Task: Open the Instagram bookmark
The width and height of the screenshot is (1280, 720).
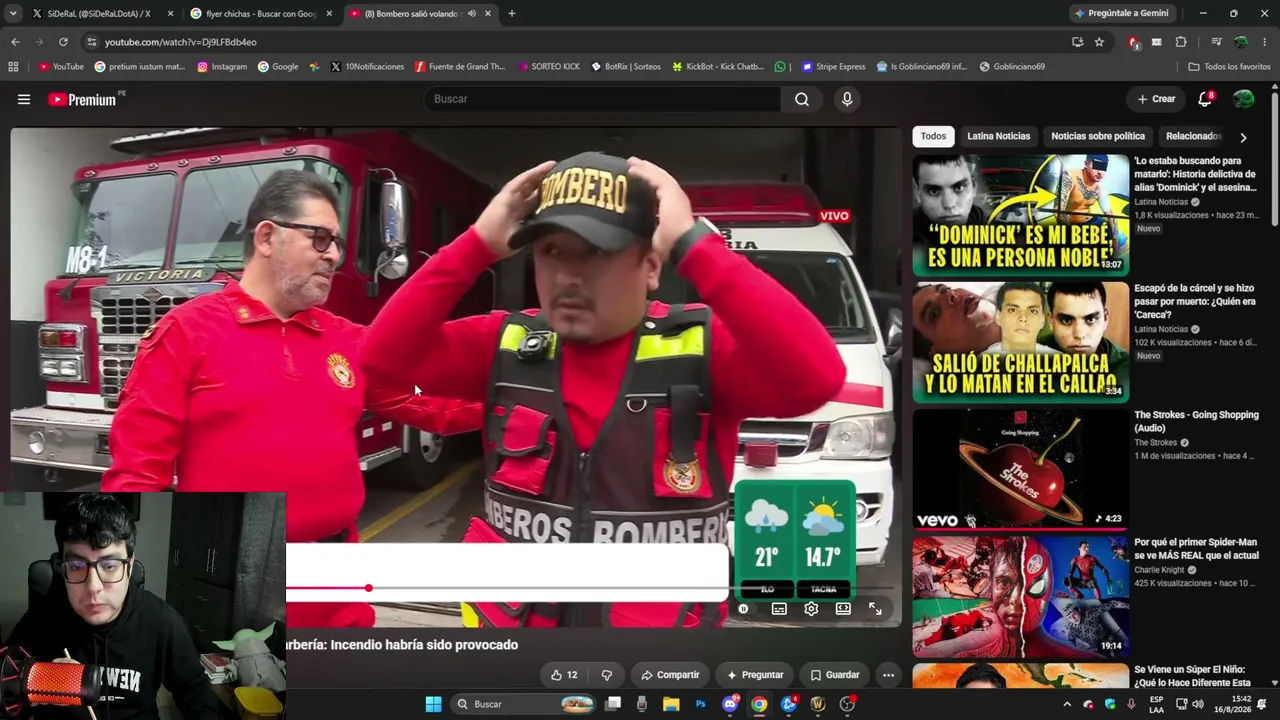Action: [222, 67]
